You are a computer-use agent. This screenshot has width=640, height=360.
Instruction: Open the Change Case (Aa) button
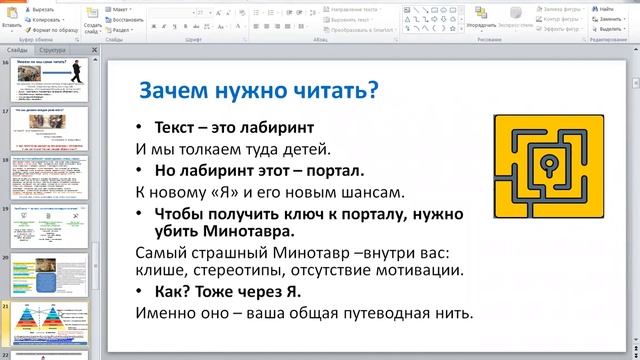click(222, 27)
